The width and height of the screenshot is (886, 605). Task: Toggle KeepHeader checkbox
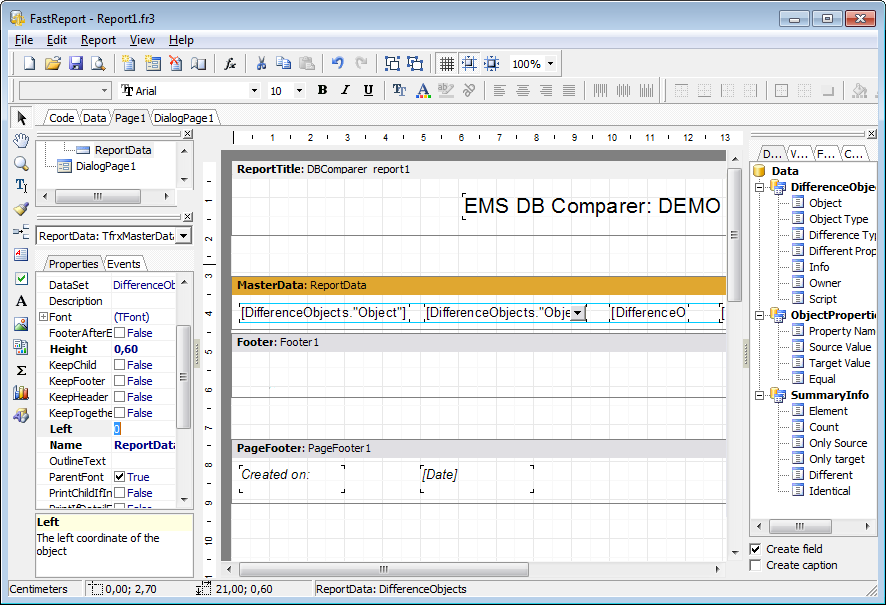(119, 397)
